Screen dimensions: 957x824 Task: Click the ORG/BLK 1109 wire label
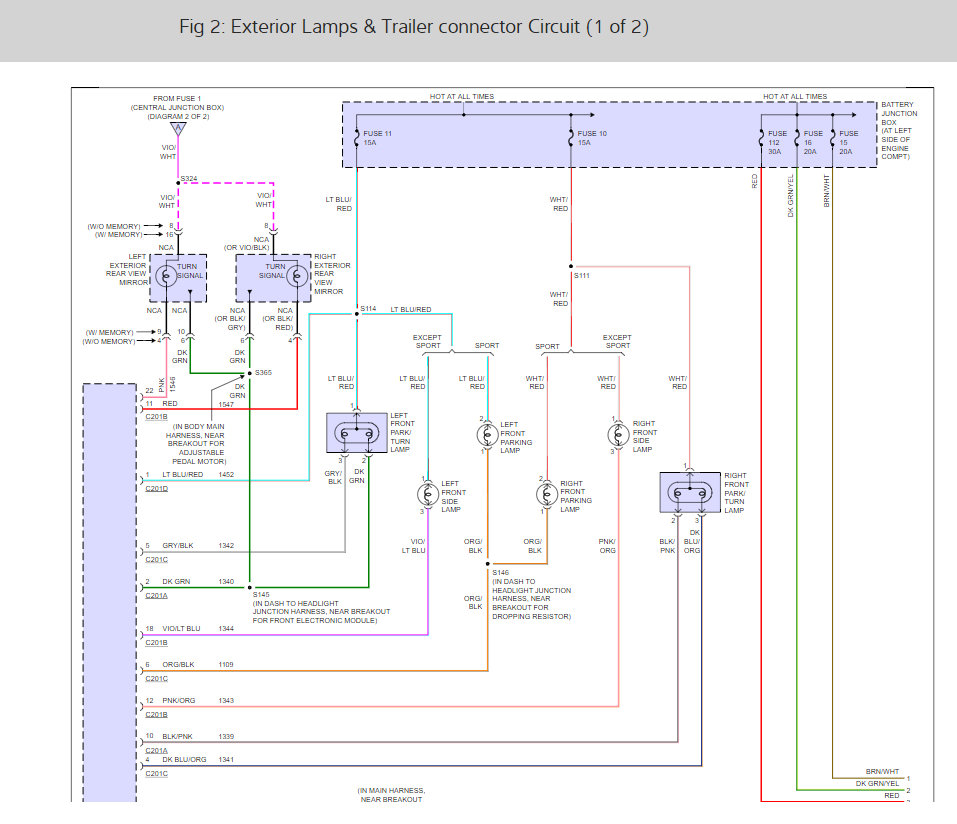(198, 665)
